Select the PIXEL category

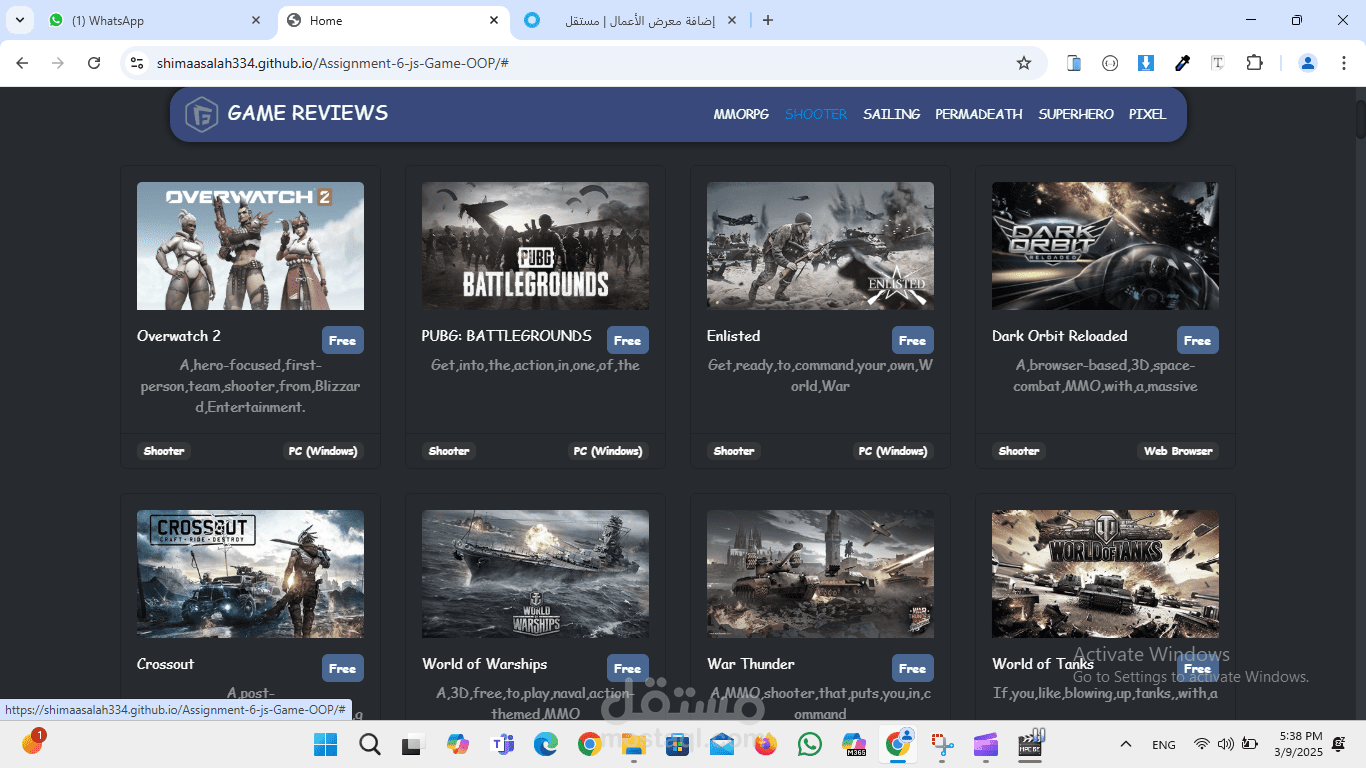(x=1148, y=114)
